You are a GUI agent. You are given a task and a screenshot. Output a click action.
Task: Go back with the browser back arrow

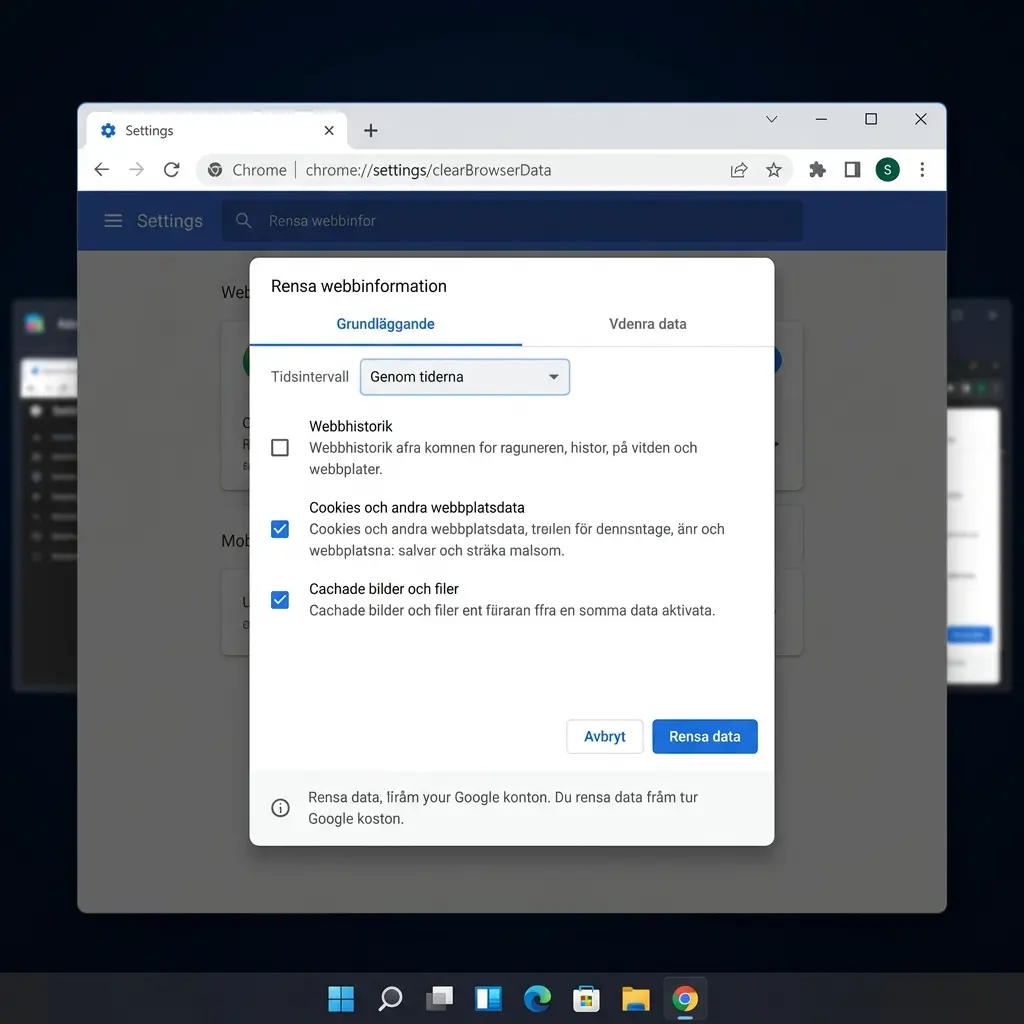(101, 170)
